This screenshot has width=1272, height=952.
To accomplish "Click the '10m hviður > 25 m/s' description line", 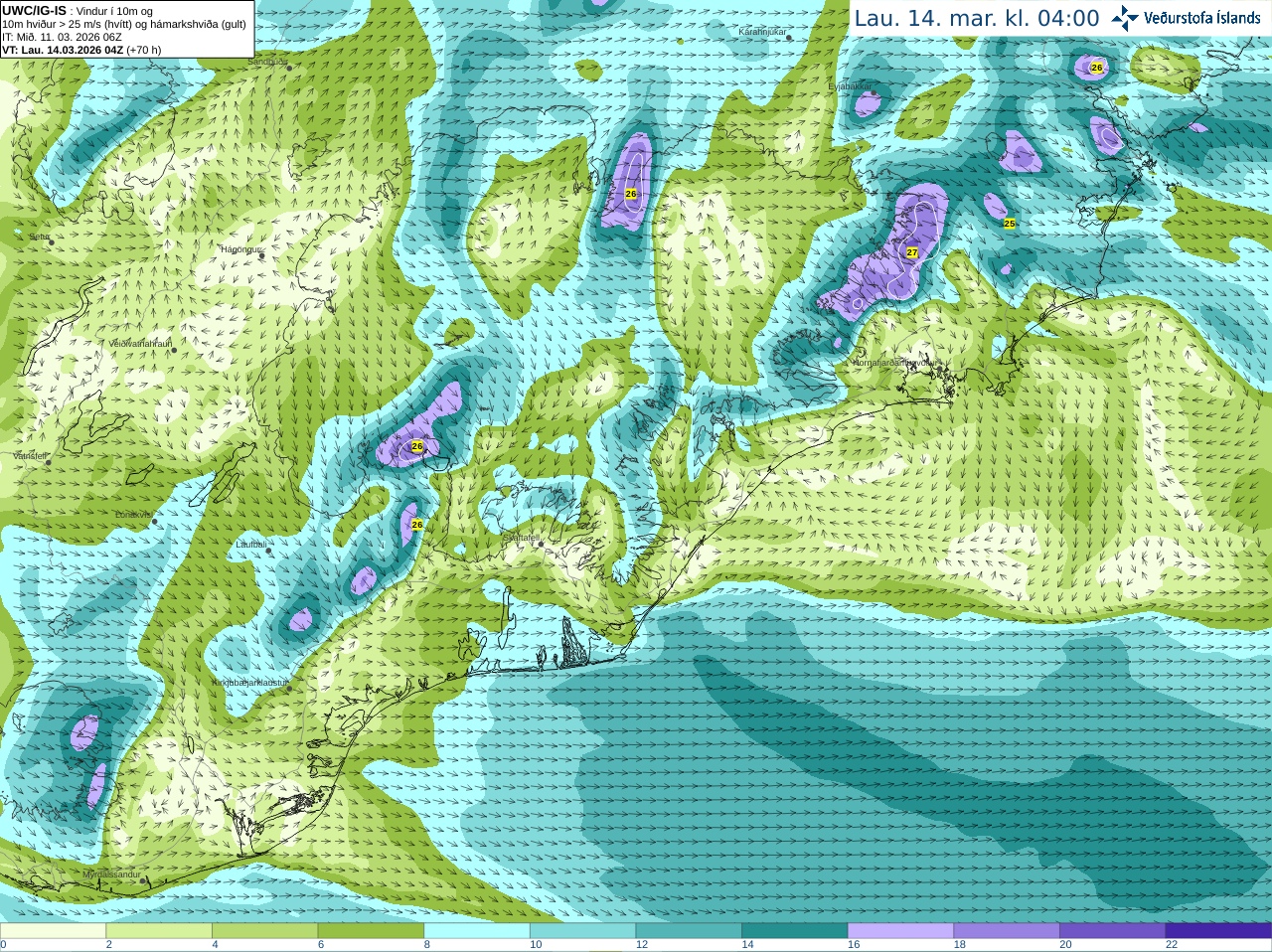I will (124, 24).
